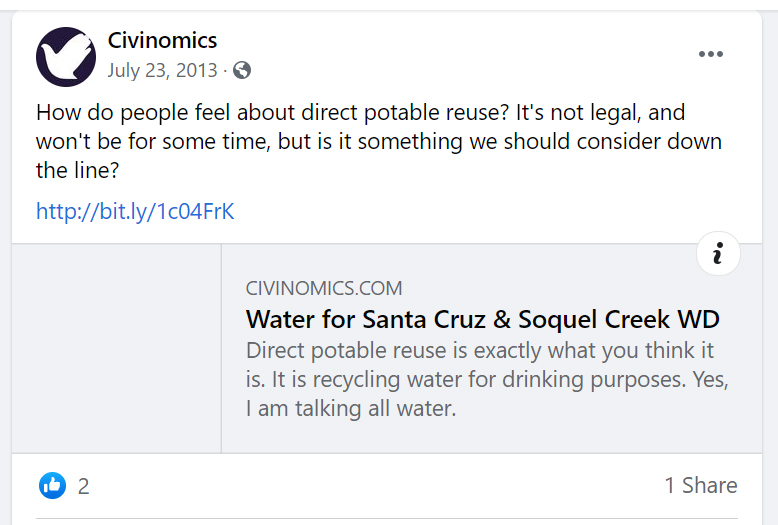
Task: Click the Civinomics bird logo avatar
Action: point(66,57)
